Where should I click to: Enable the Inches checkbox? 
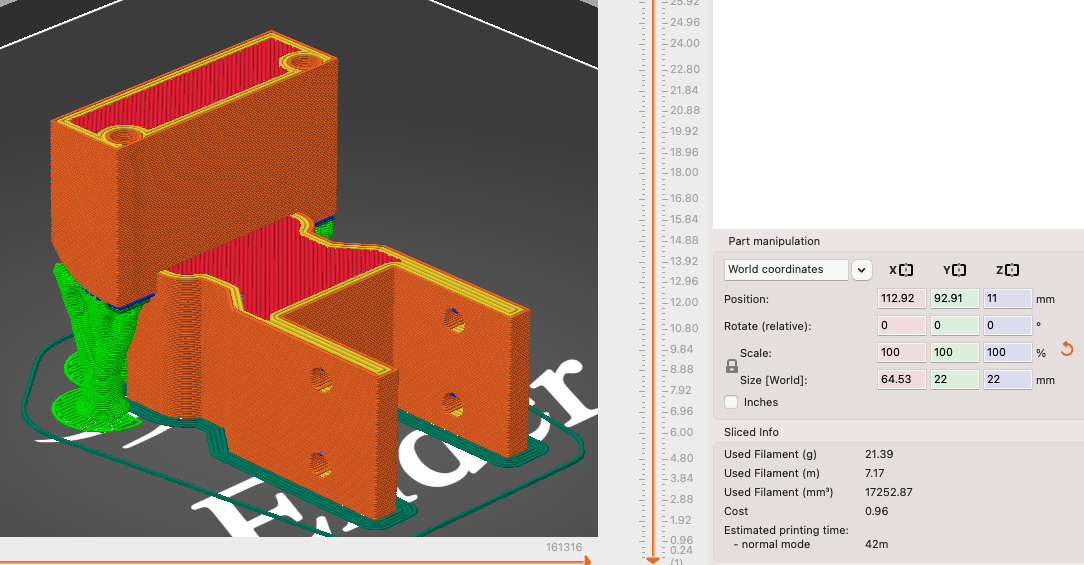(731, 402)
